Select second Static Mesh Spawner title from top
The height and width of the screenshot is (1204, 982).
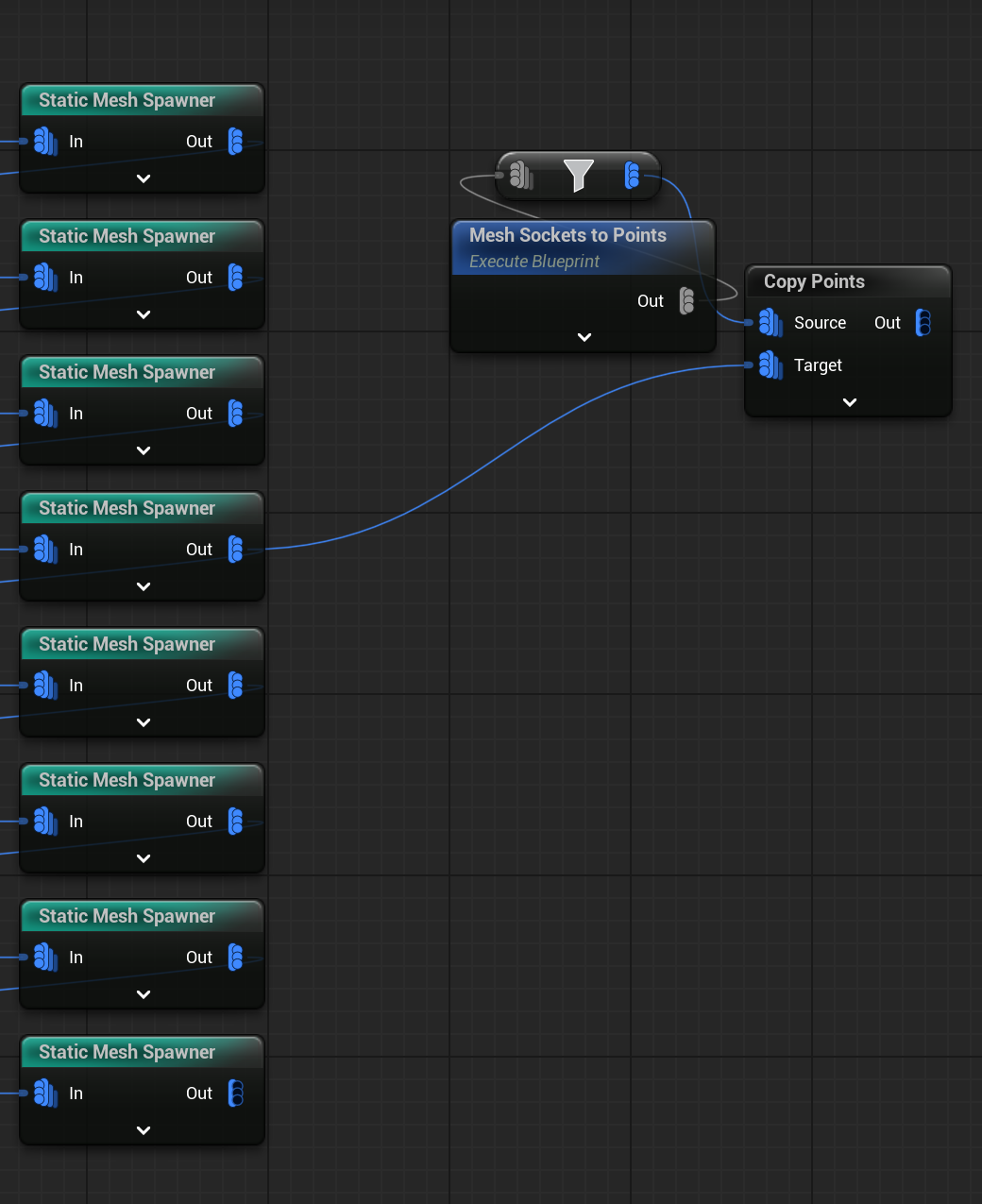(127, 236)
